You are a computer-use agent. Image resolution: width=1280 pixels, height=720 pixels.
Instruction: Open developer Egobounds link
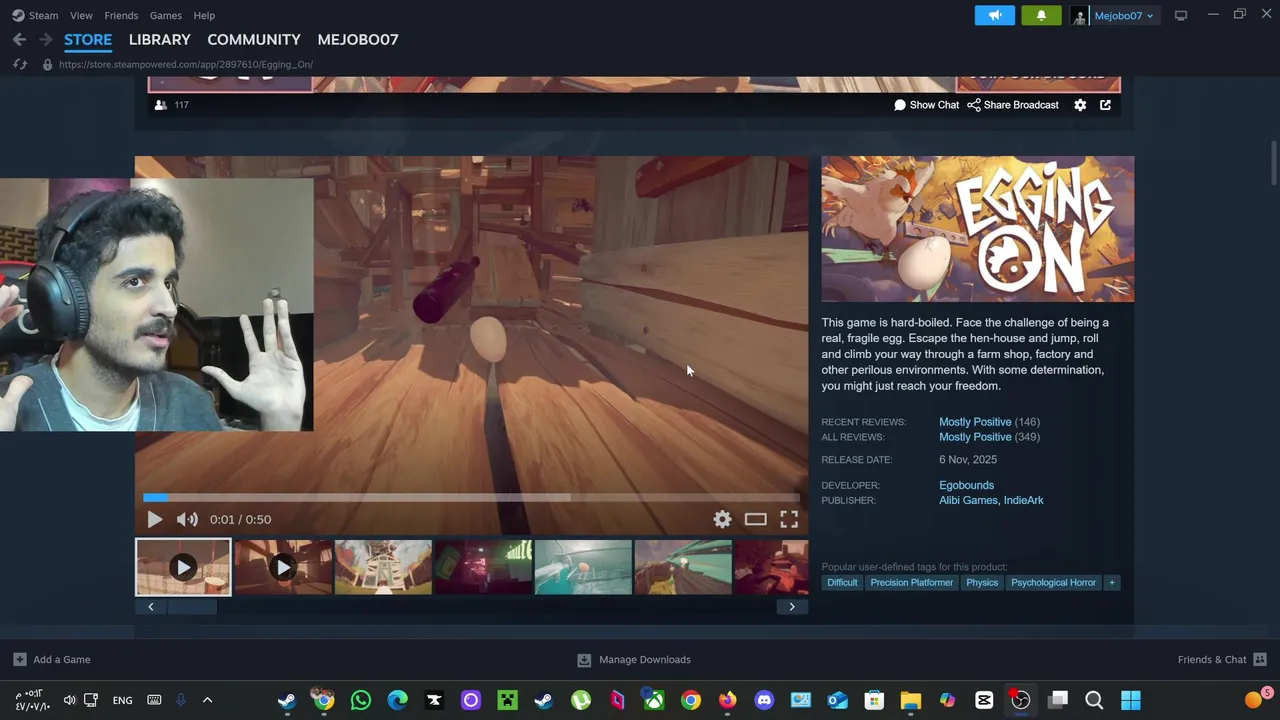pyautogui.click(x=966, y=485)
